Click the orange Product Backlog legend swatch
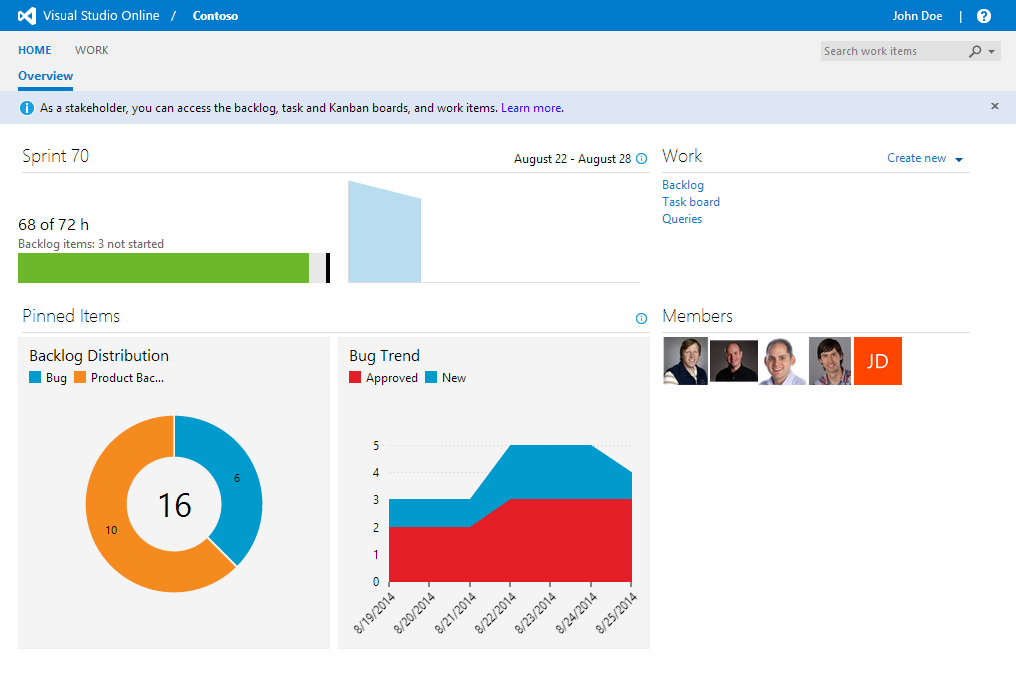The height and width of the screenshot is (678, 1016). [x=80, y=378]
